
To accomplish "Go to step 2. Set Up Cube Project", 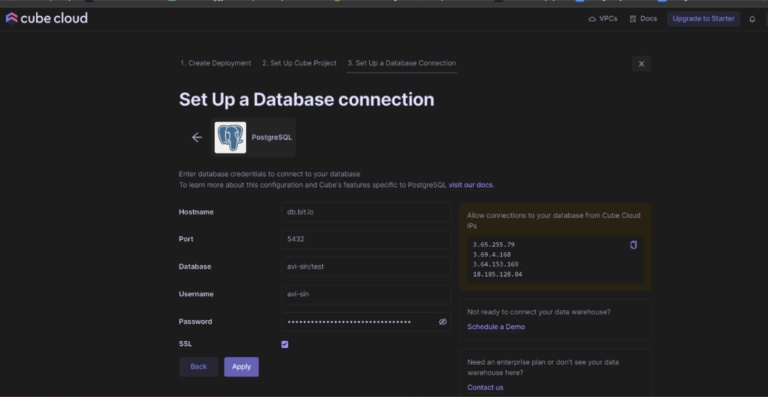I will pos(299,63).
